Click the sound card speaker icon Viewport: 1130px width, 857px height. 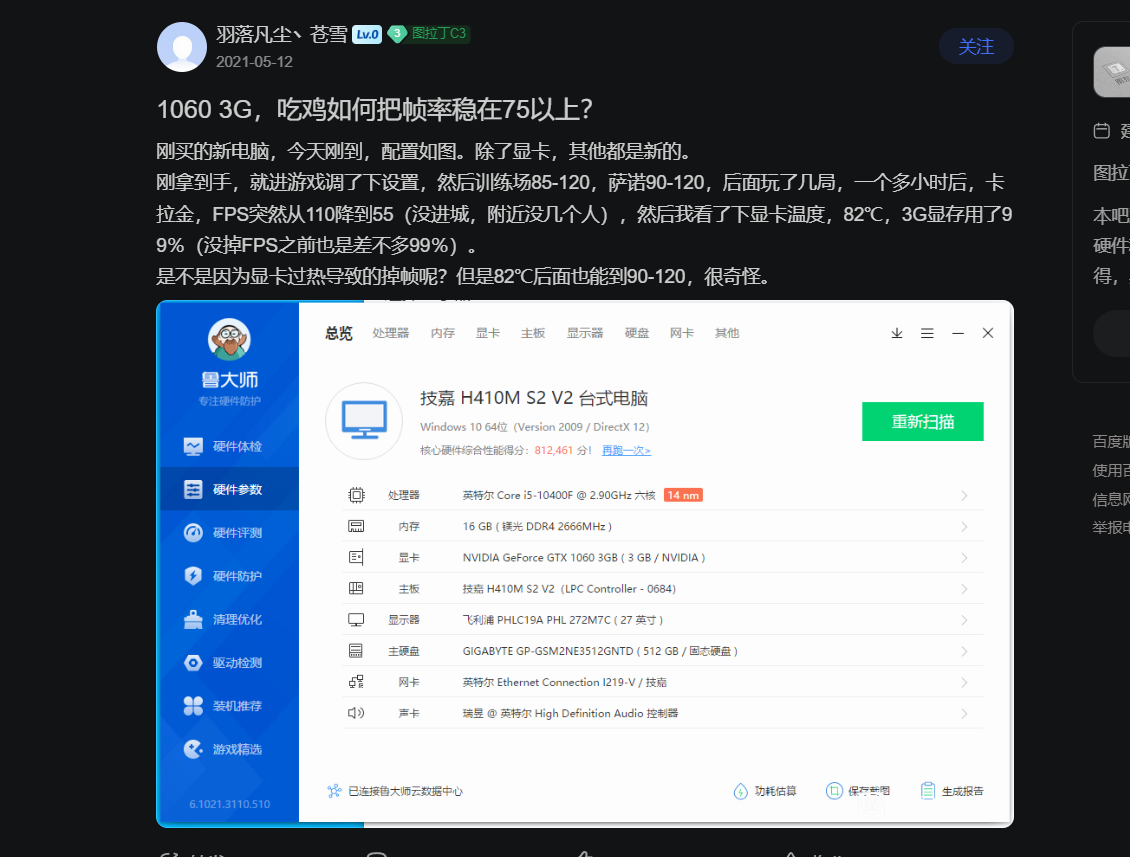356,713
